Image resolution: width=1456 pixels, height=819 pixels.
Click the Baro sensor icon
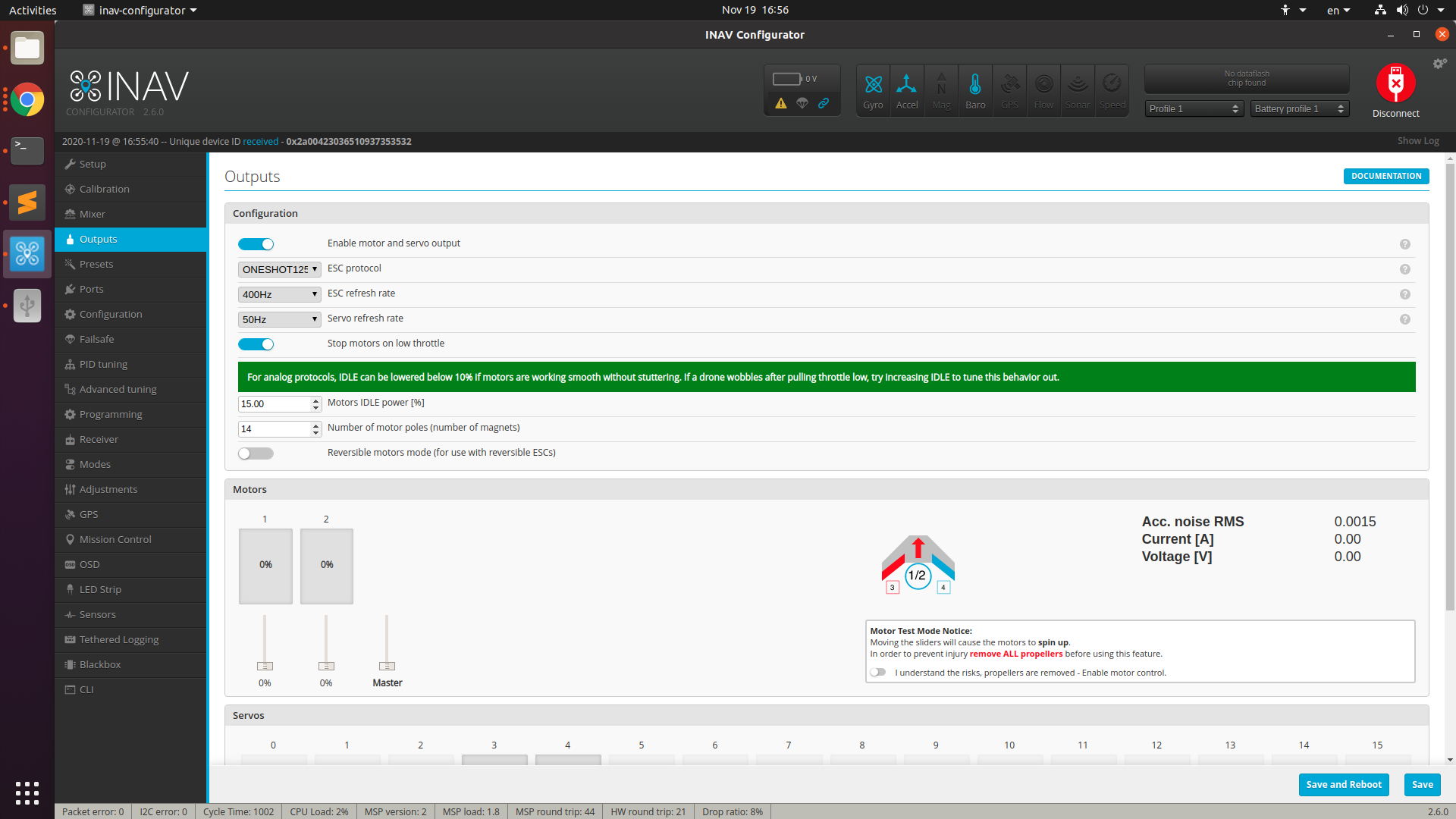click(975, 89)
